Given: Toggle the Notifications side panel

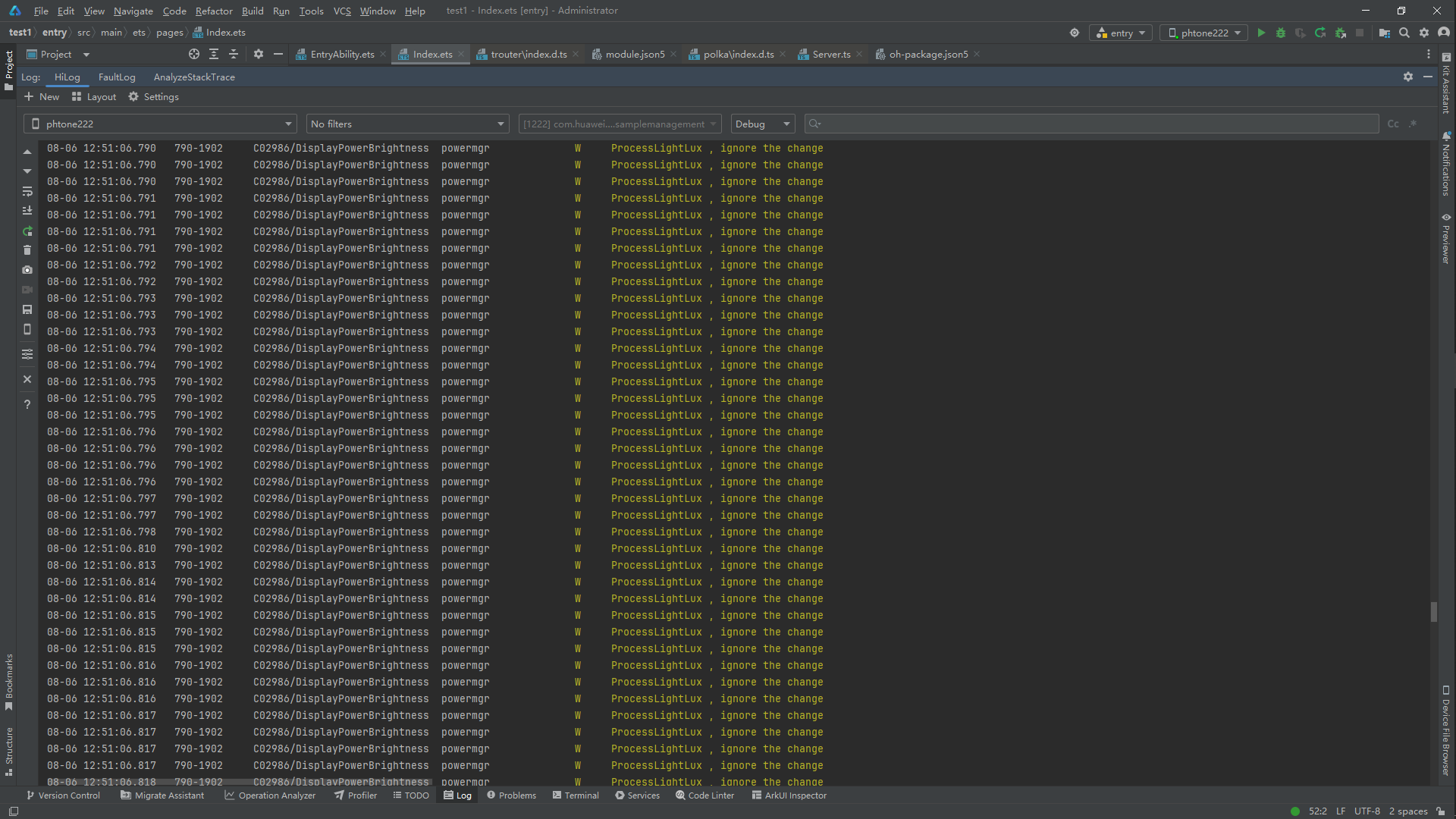Looking at the screenshot, I should [x=1446, y=163].
